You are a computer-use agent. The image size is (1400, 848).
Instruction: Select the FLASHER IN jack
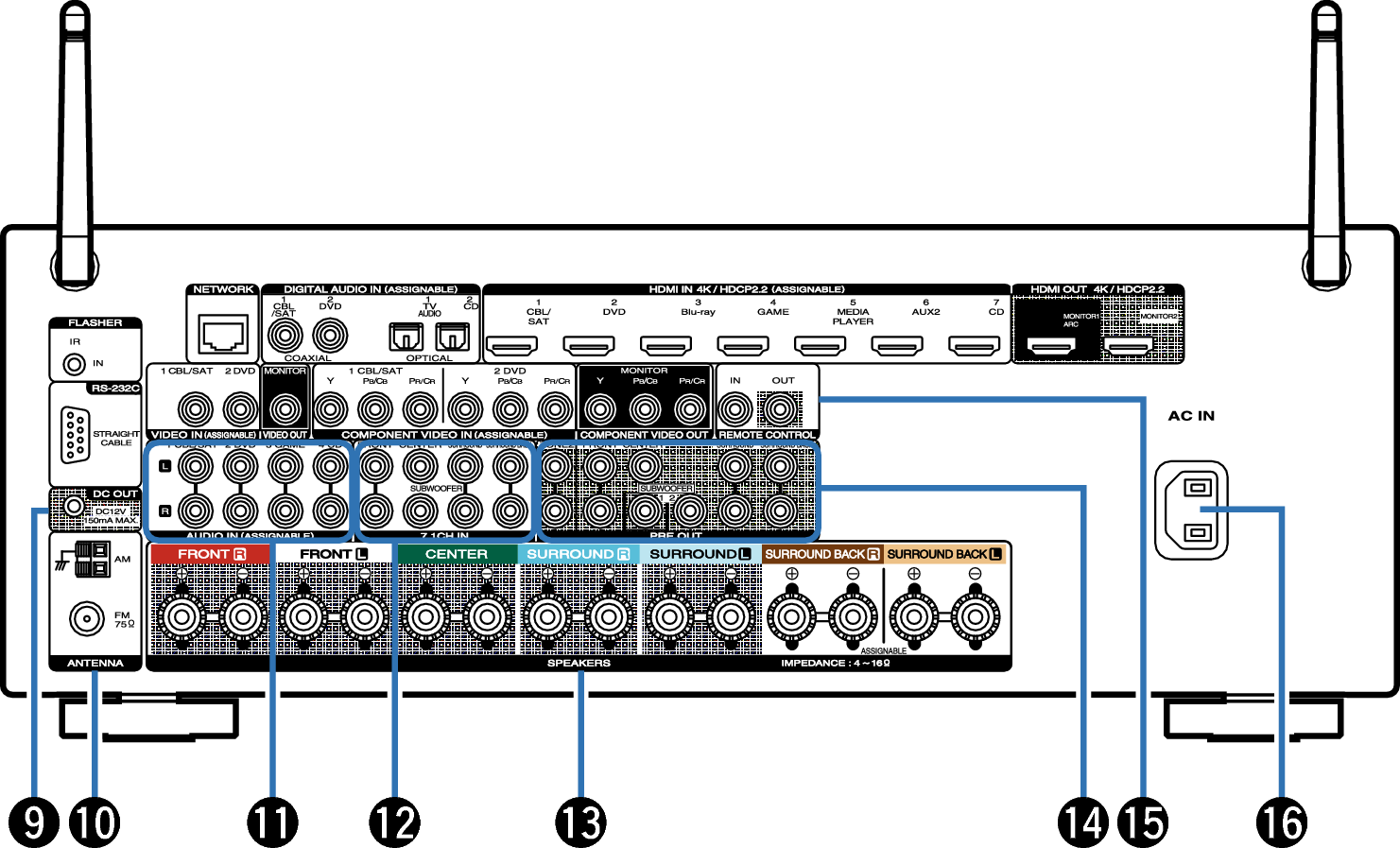pos(73,364)
